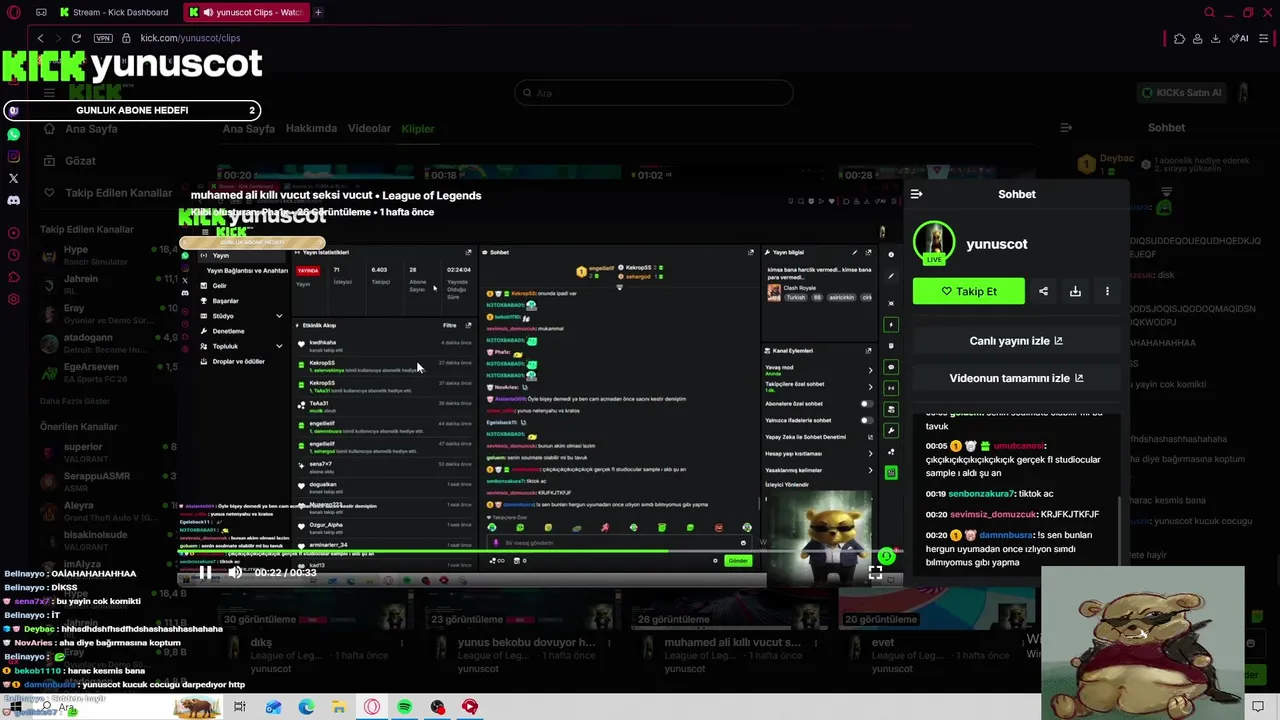The height and width of the screenshot is (720, 1280).
Task: Reload the current Kick page
Action: [x=76, y=38]
